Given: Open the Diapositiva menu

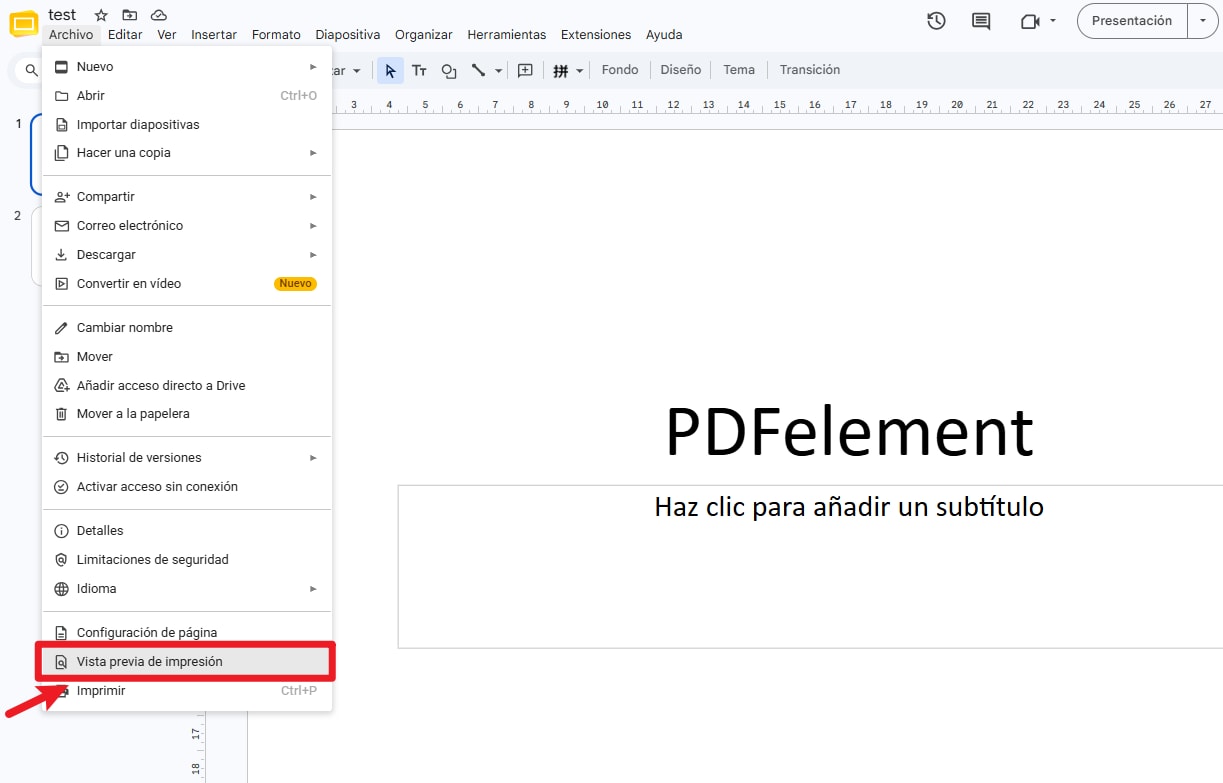Looking at the screenshot, I should (x=348, y=35).
